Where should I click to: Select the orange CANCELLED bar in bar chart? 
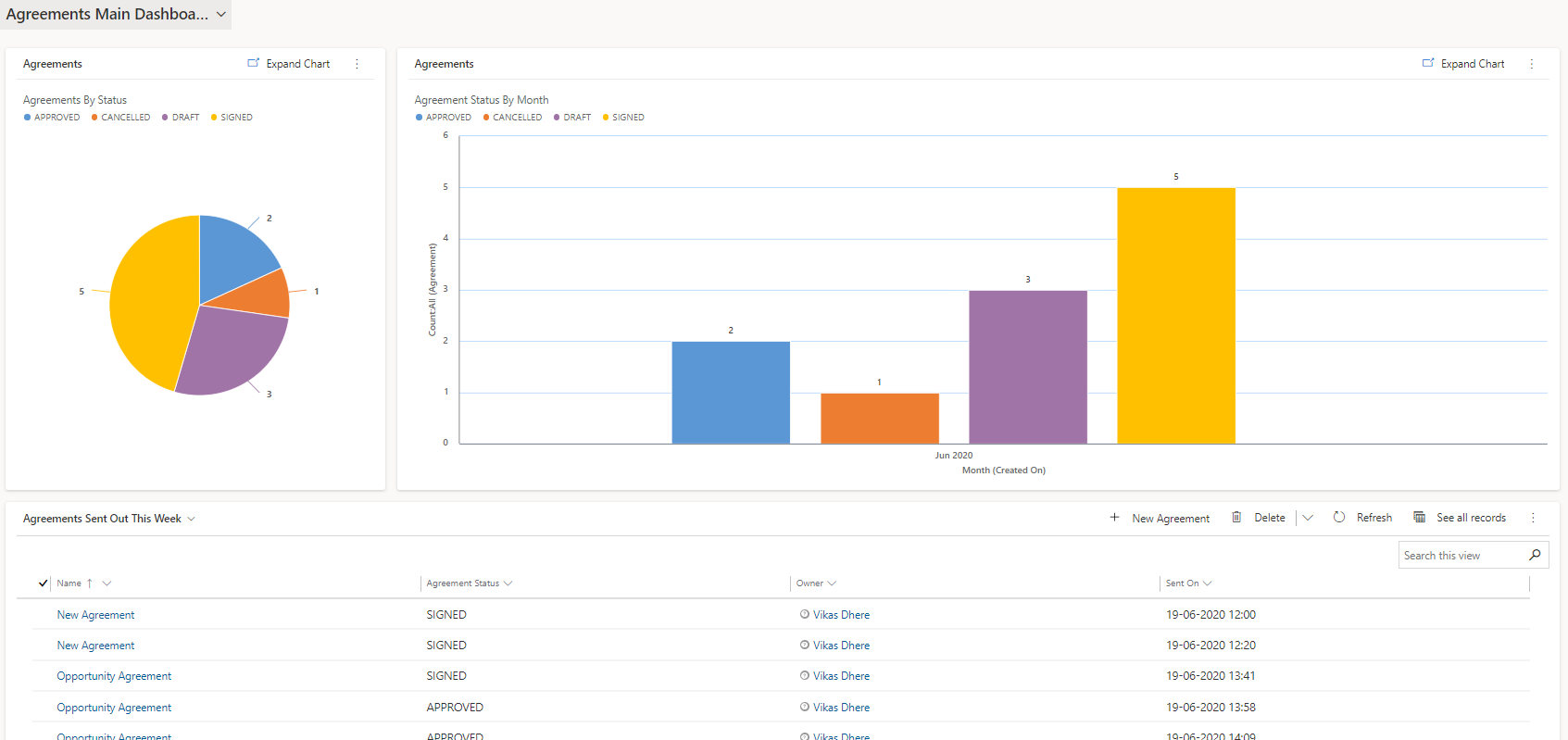(880, 419)
